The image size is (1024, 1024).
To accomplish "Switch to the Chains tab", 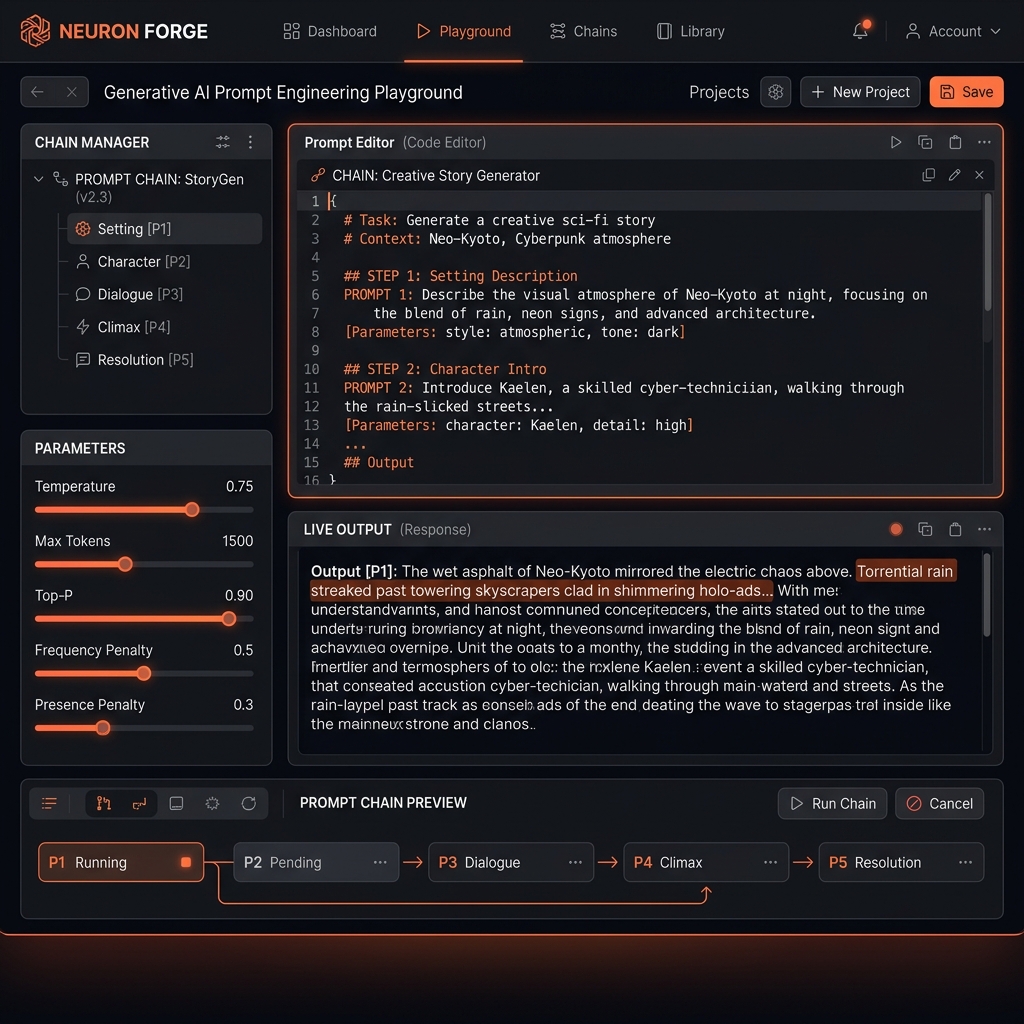I will click(583, 31).
